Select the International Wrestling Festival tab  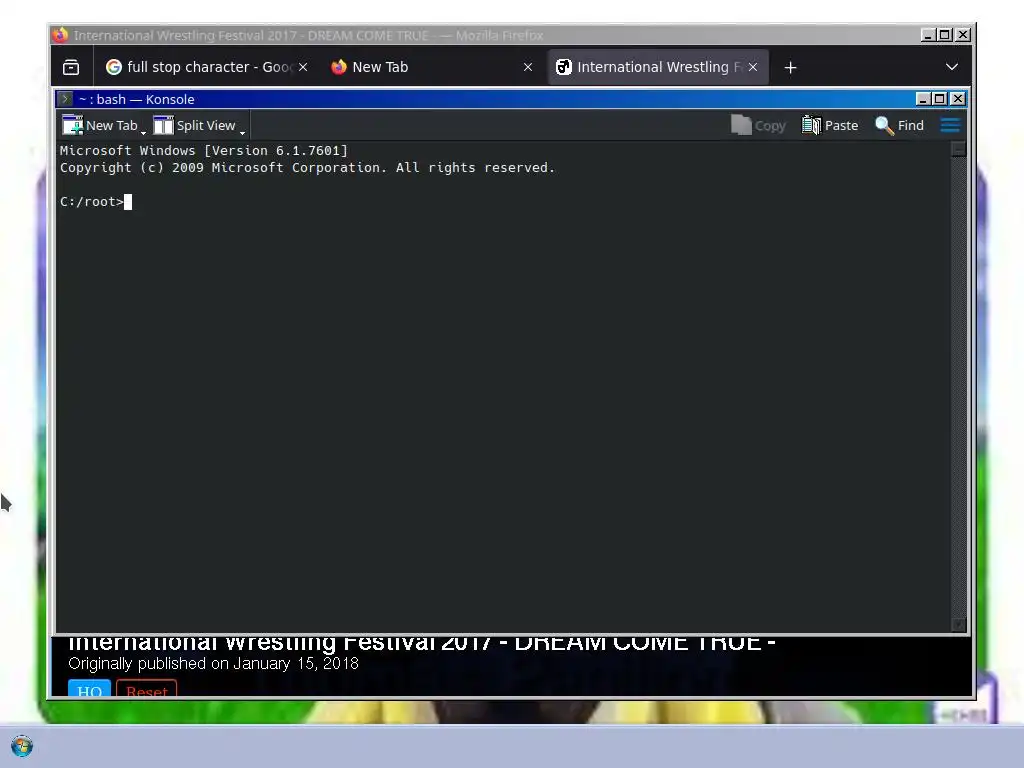(658, 67)
